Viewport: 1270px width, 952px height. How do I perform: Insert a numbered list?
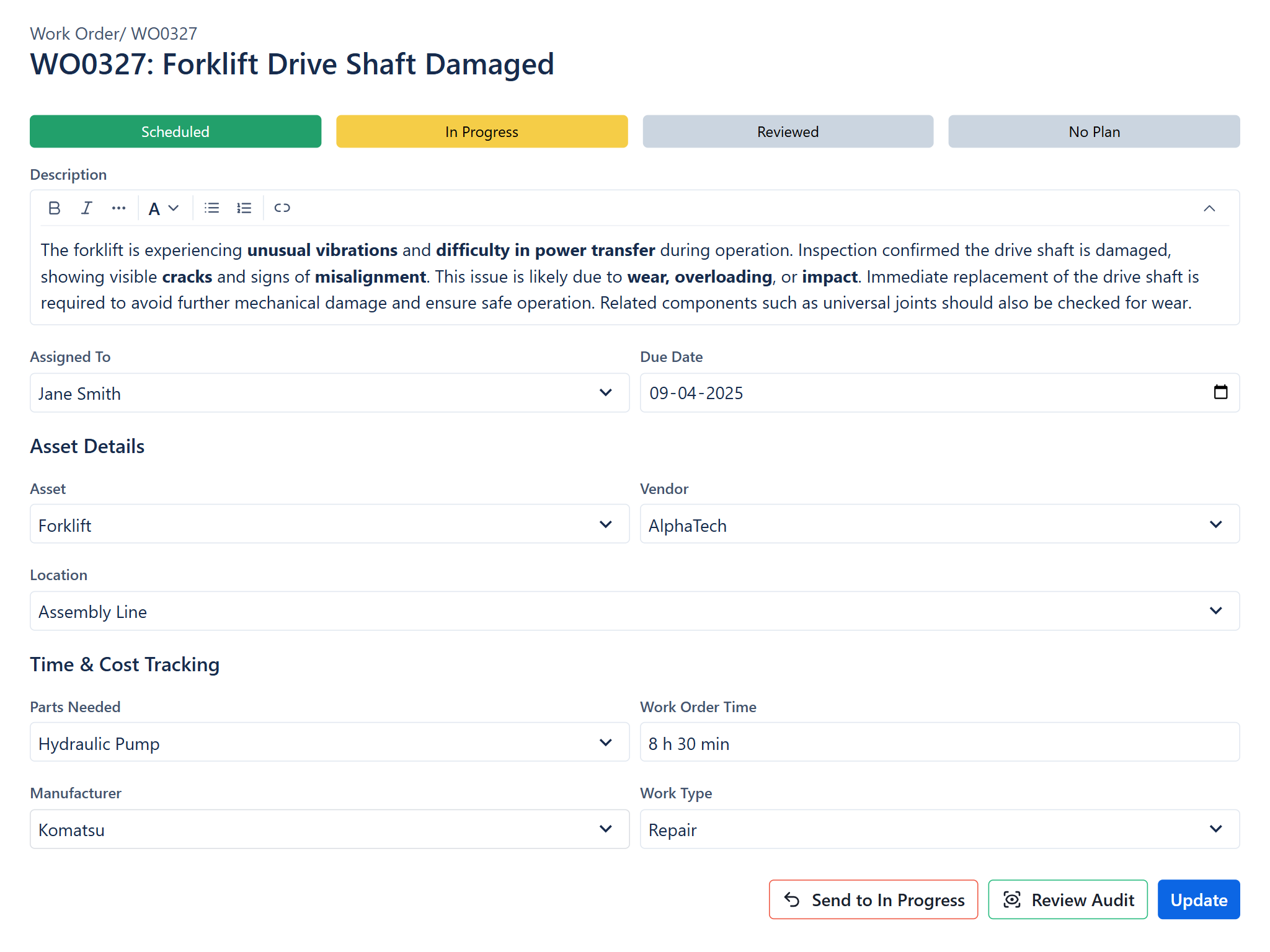(x=244, y=208)
